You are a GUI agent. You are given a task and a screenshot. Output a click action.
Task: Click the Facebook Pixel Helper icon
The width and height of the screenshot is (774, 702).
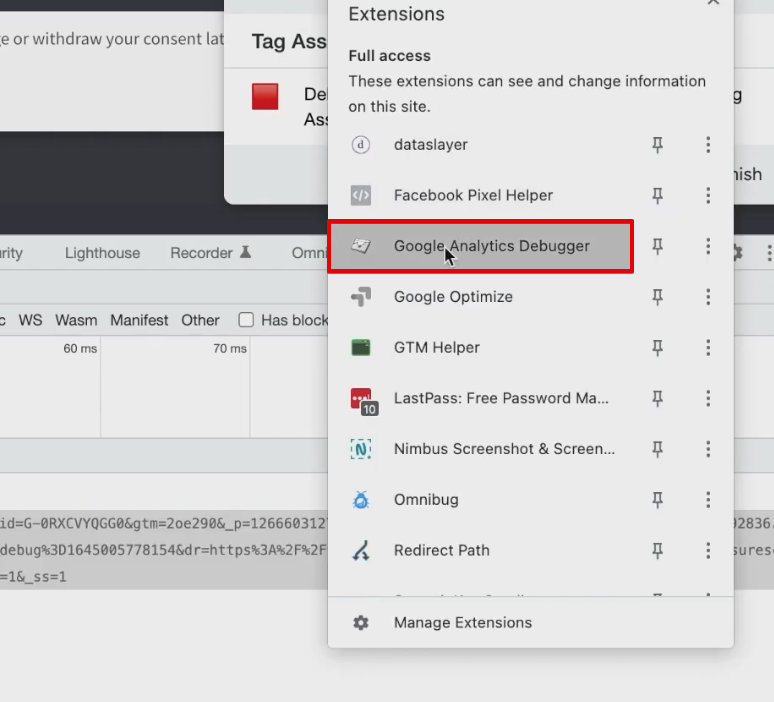[361, 195]
